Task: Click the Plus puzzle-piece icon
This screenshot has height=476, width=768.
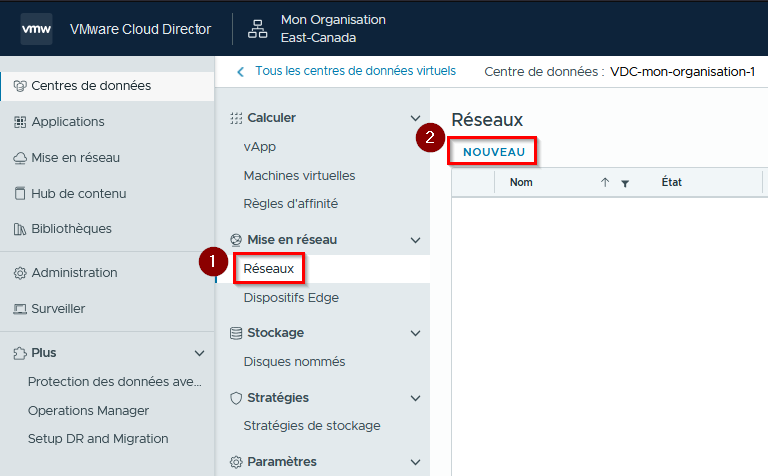Action: coord(20,353)
